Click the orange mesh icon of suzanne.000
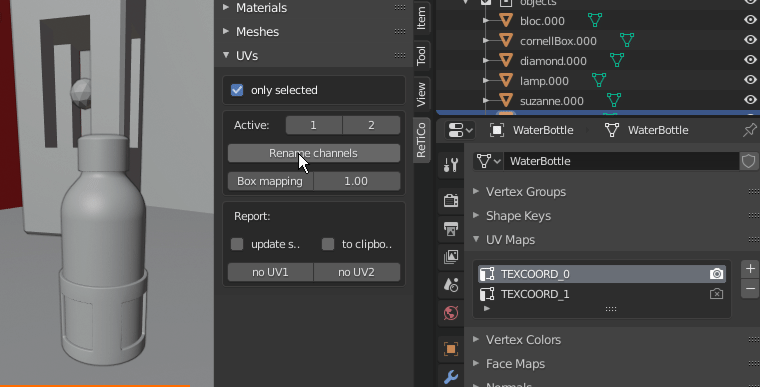760x387 pixels. coord(506,100)
